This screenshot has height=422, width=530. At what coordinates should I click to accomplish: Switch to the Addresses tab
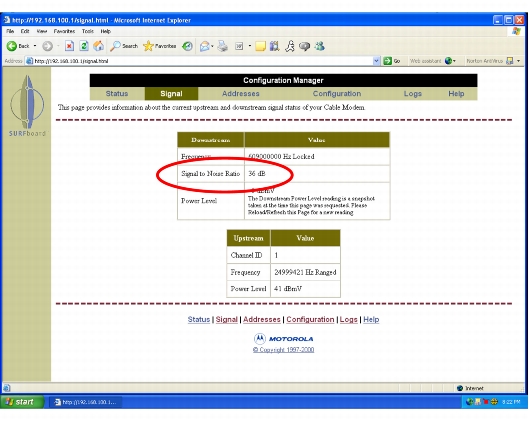(241, 94)
